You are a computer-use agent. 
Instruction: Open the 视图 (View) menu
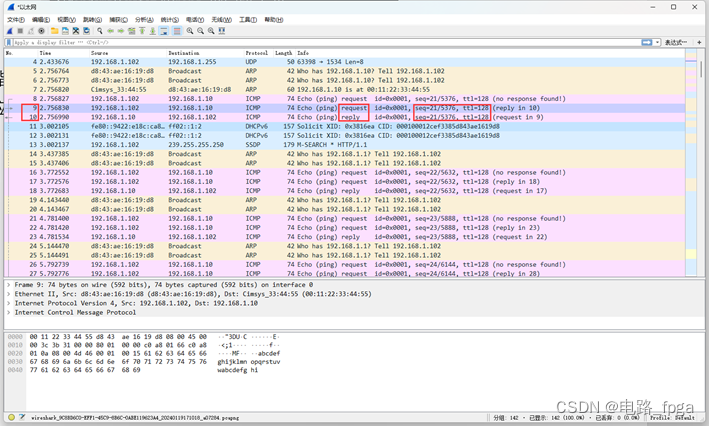pyautogui.click(x=66, y=19)
